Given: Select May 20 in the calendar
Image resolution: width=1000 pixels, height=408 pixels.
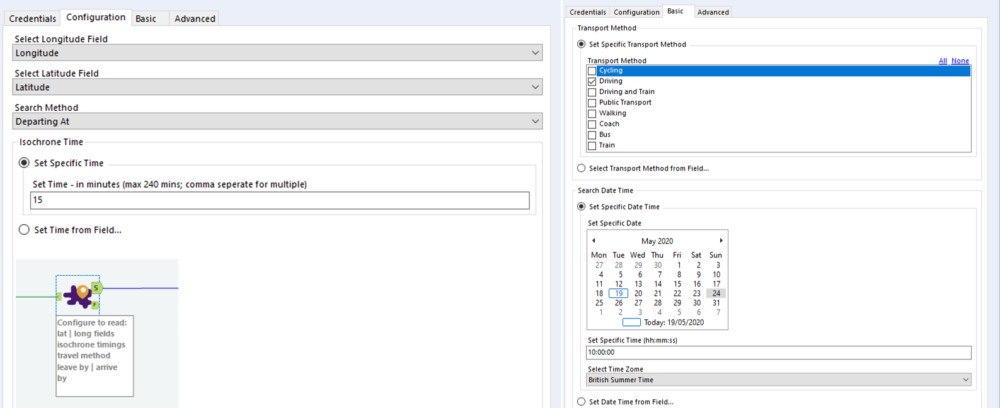Looking at the screenshot, I should 638,293.
